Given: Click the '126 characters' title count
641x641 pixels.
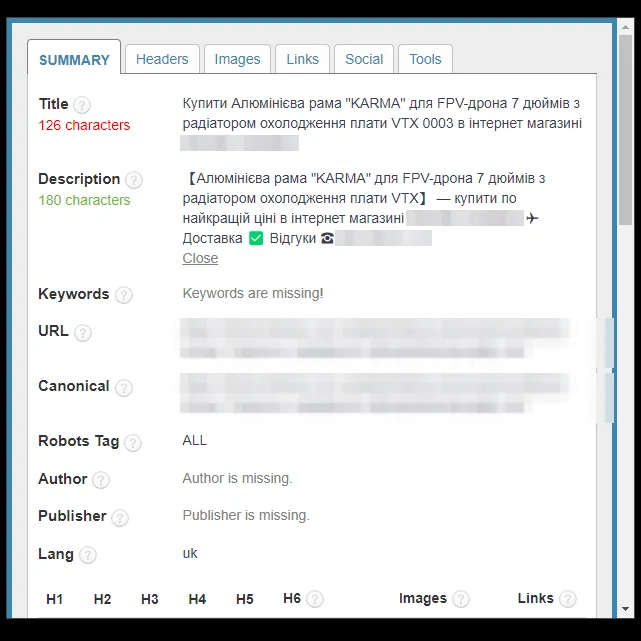Looking at the screenshot, I should tap(84, 125).
